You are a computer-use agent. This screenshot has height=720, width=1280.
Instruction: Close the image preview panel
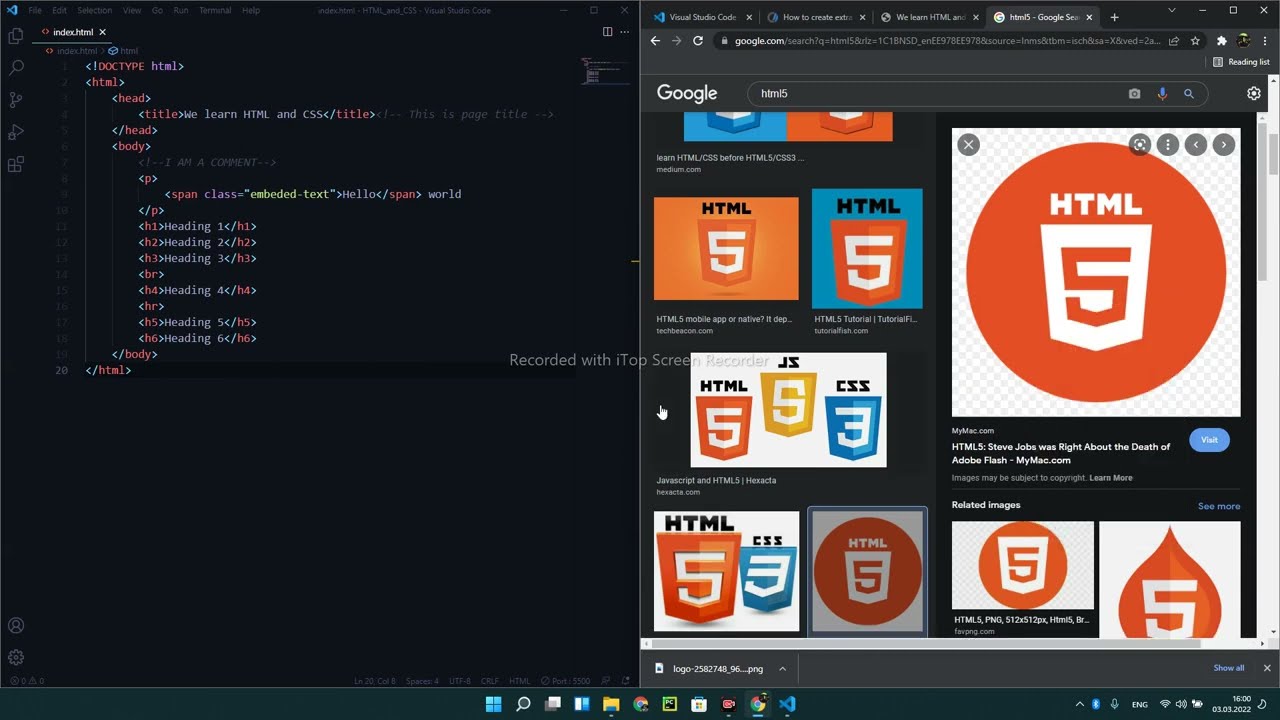pyautogui.click(x=968, y=145)
